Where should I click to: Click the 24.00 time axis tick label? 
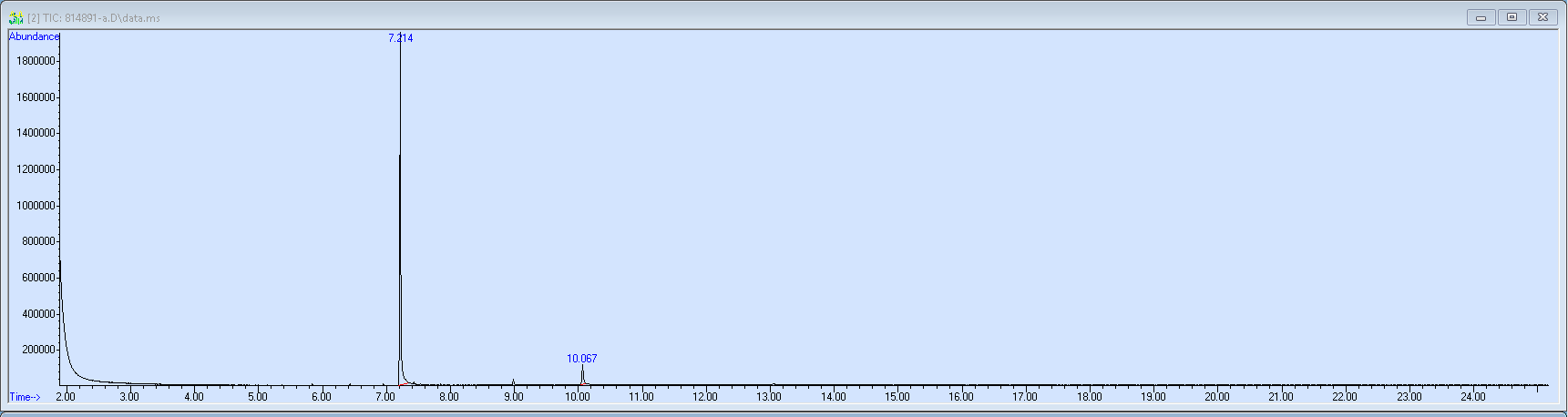click(1473, 397)
